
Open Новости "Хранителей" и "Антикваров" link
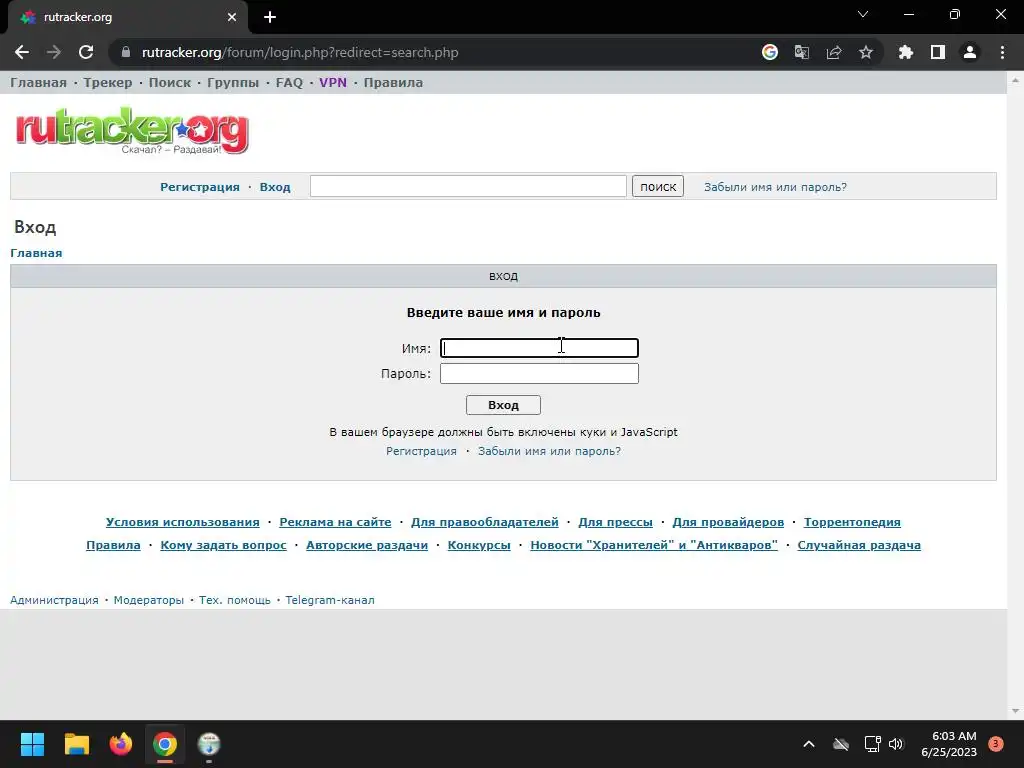point(654,545)
